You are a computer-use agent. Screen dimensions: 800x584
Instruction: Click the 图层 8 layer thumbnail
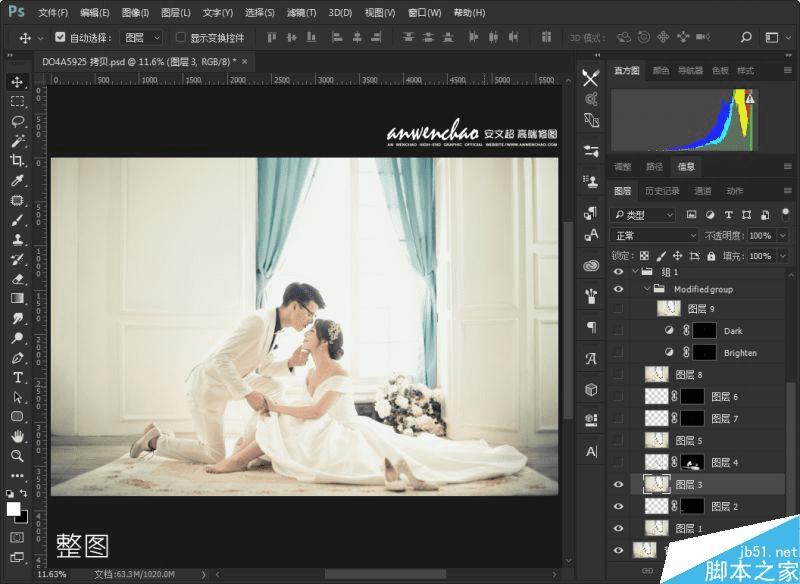pos(657,374)
